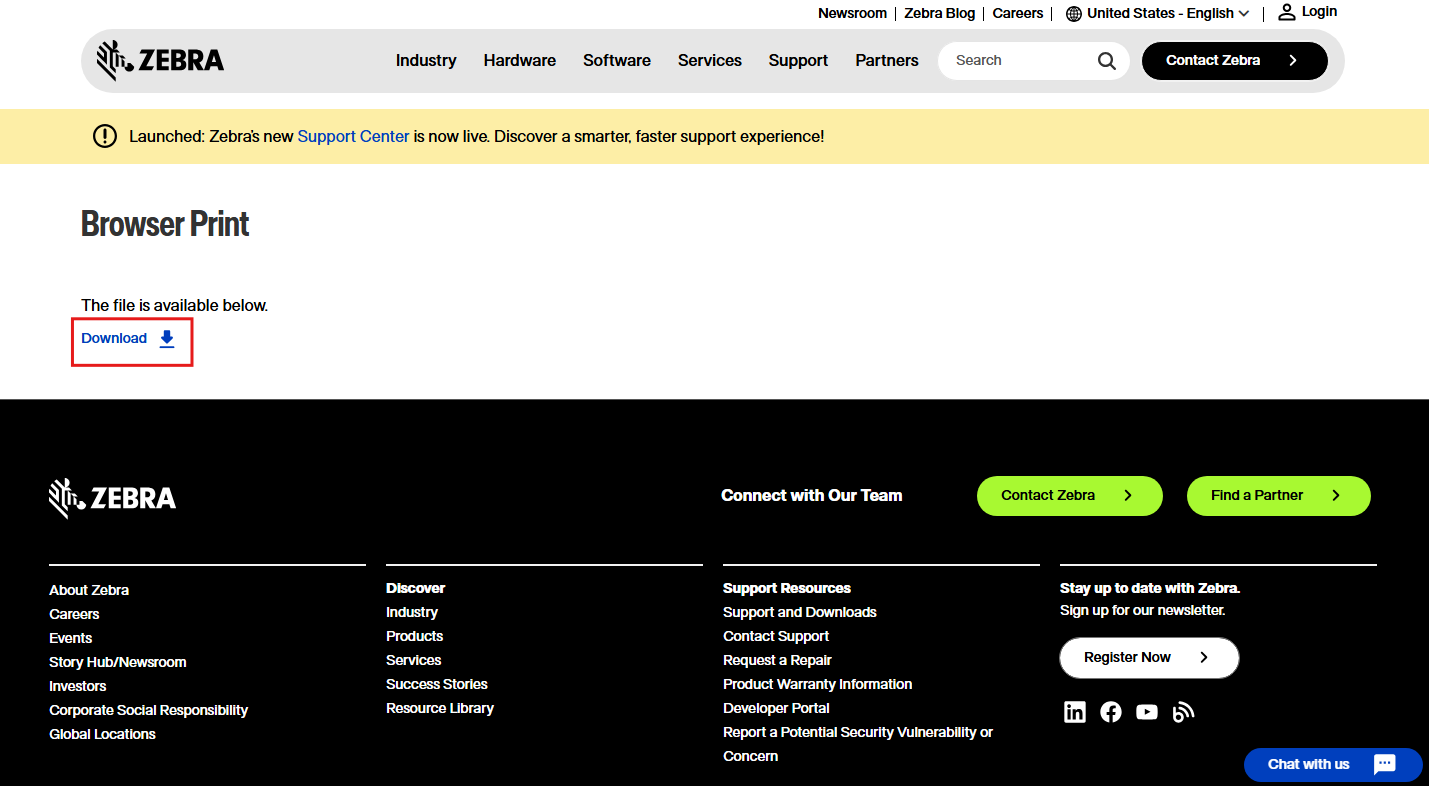The image size is (1429, 786).
Task: Click the Contact Zebra header button
Action: [1234, 61]
